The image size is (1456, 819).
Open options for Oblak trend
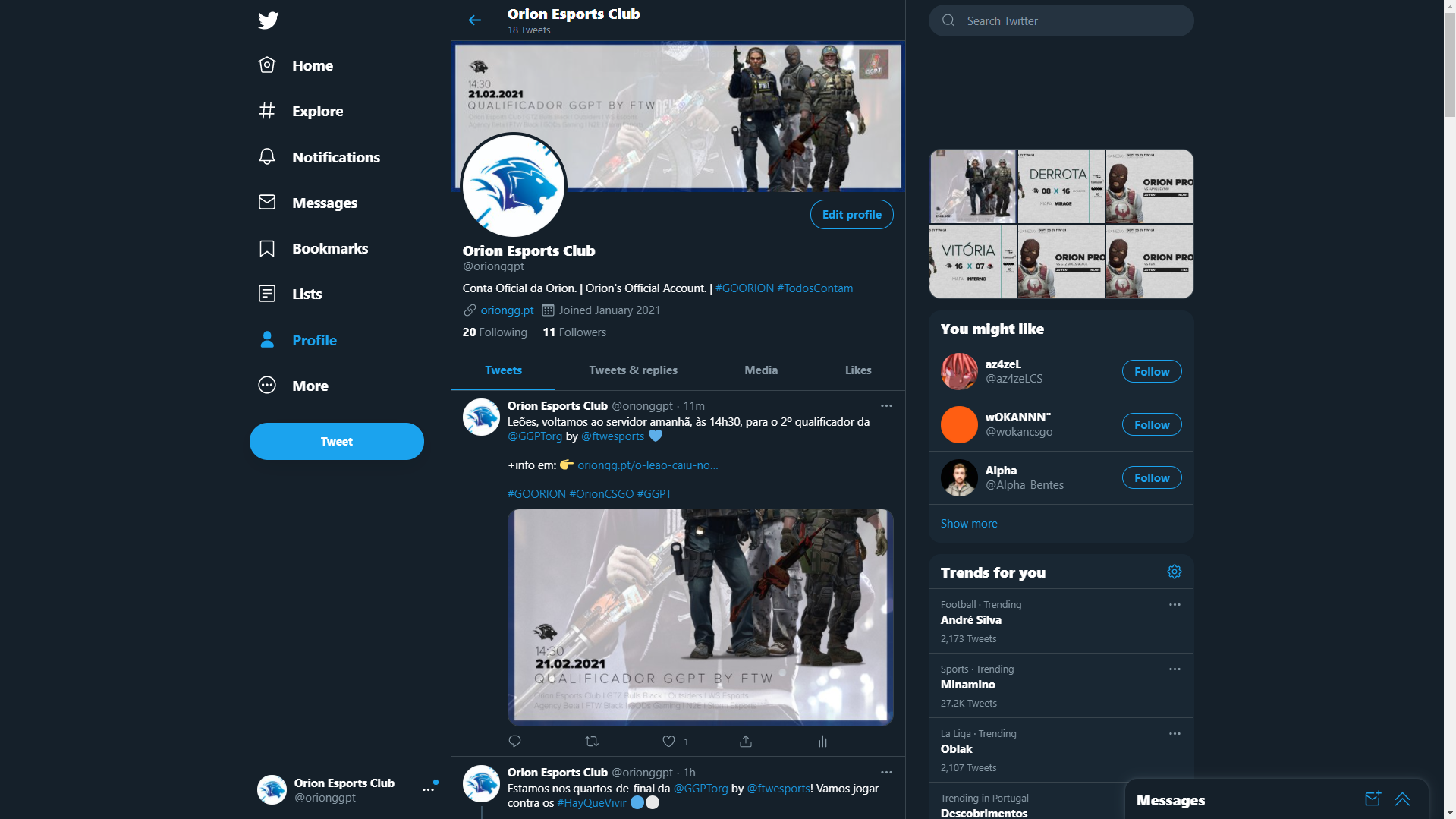click(1175, 734)
